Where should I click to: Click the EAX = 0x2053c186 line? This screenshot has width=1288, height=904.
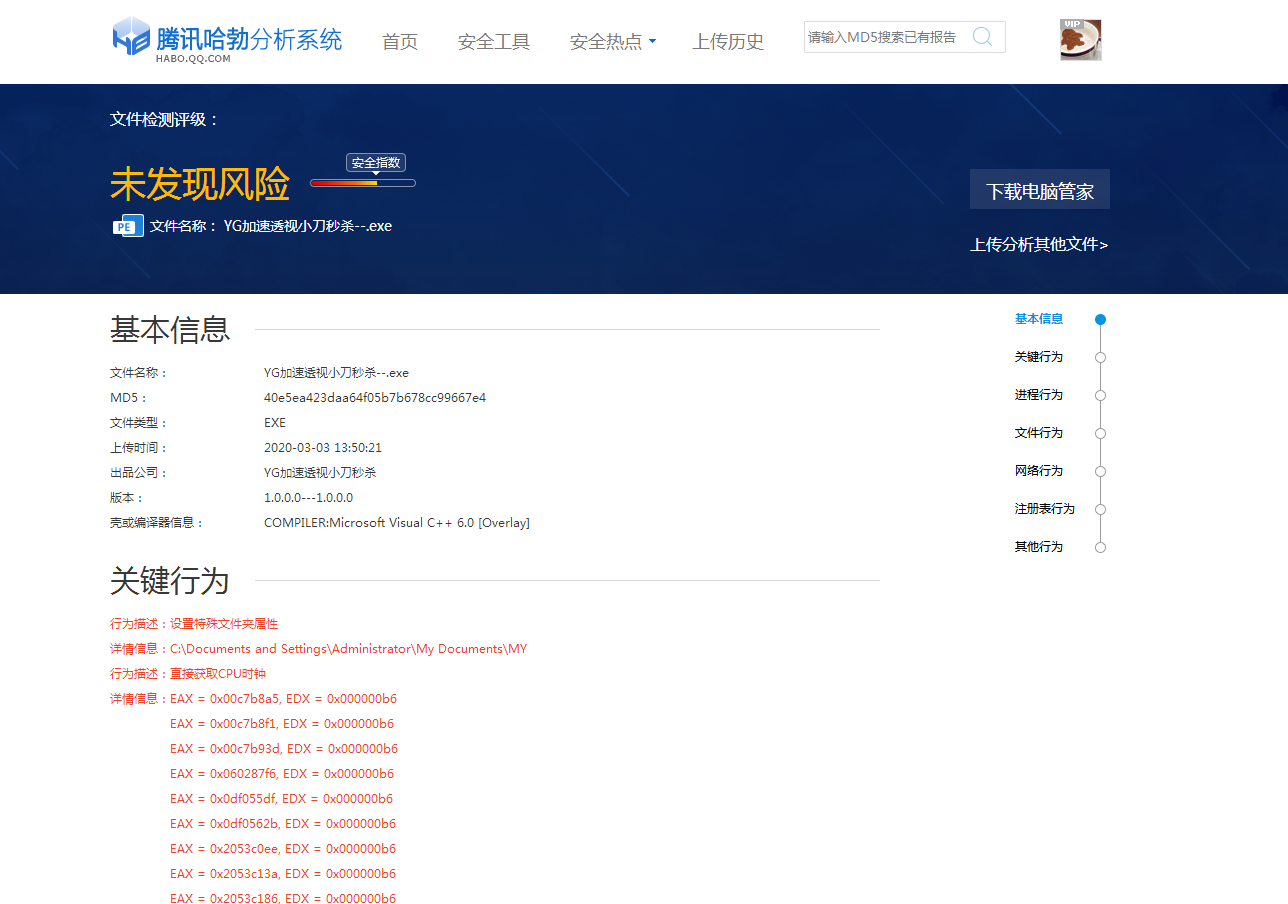[283, 899]
